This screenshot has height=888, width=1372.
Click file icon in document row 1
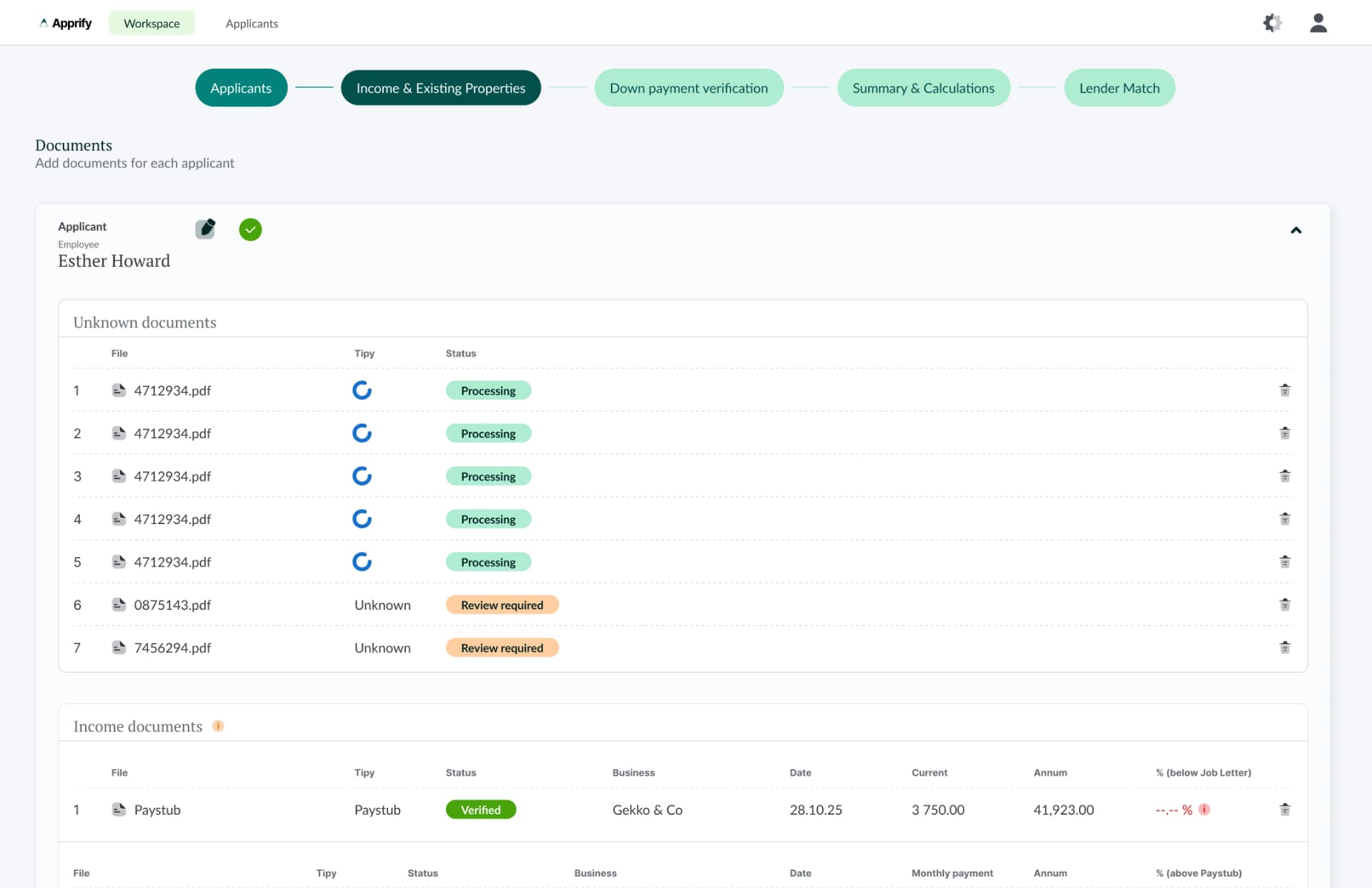pos(119,390)
